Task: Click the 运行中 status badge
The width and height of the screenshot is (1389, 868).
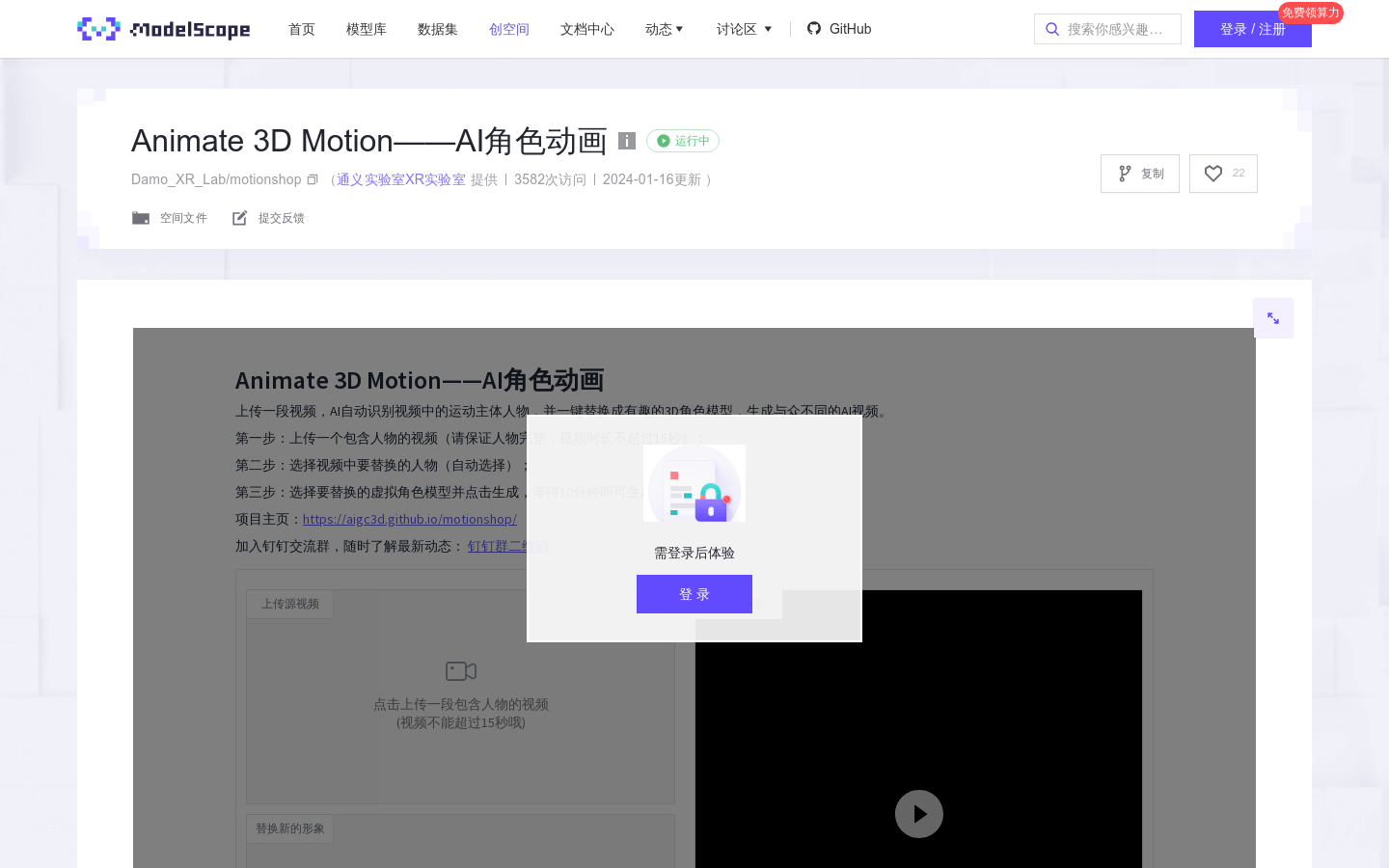Action: tap(682, 141)
